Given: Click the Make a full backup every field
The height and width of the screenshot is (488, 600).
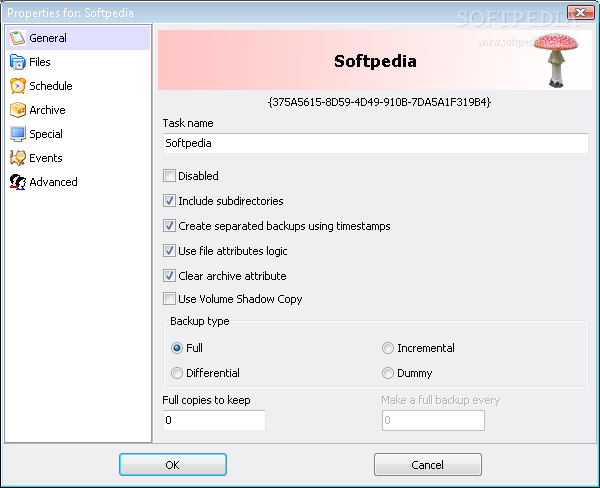Looking at the screenshot, I should tap(433, 420).
